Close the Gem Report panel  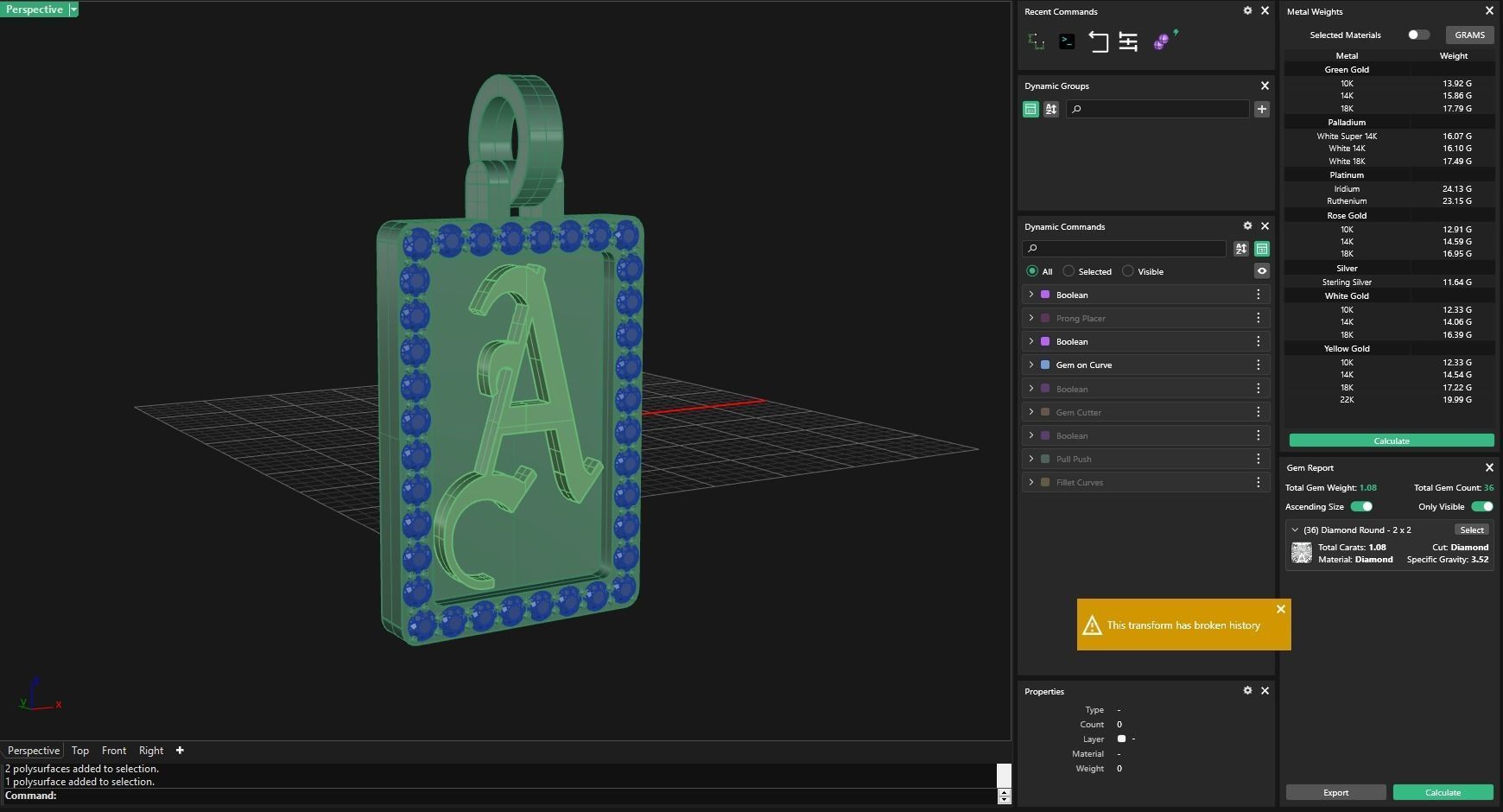click(x=1489, y=467)
